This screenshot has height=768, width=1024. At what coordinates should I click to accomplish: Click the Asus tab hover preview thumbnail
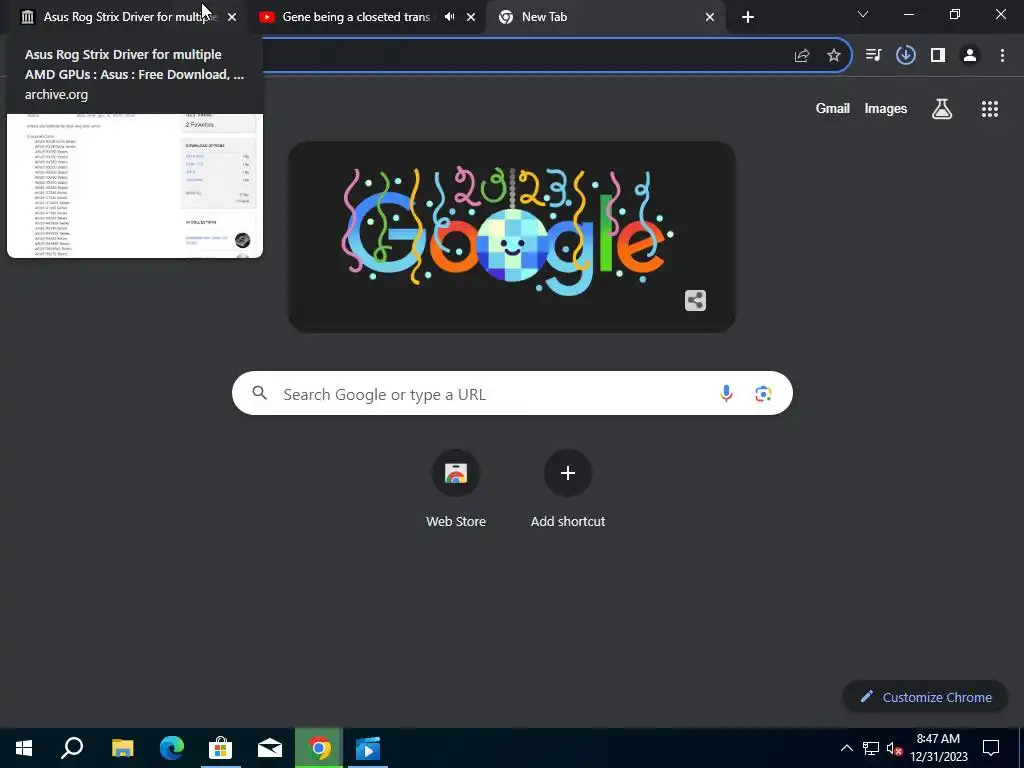135,185
